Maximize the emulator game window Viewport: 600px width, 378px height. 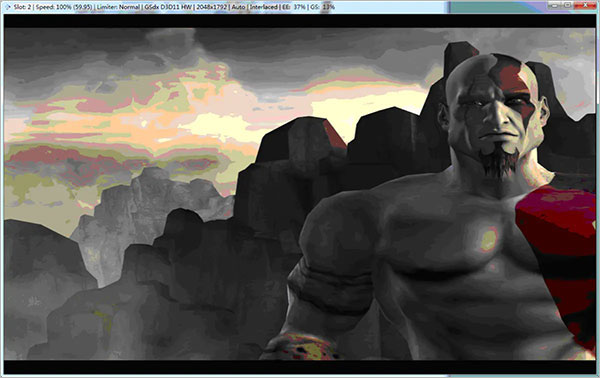pyautogui.click(x=567, y=5)
